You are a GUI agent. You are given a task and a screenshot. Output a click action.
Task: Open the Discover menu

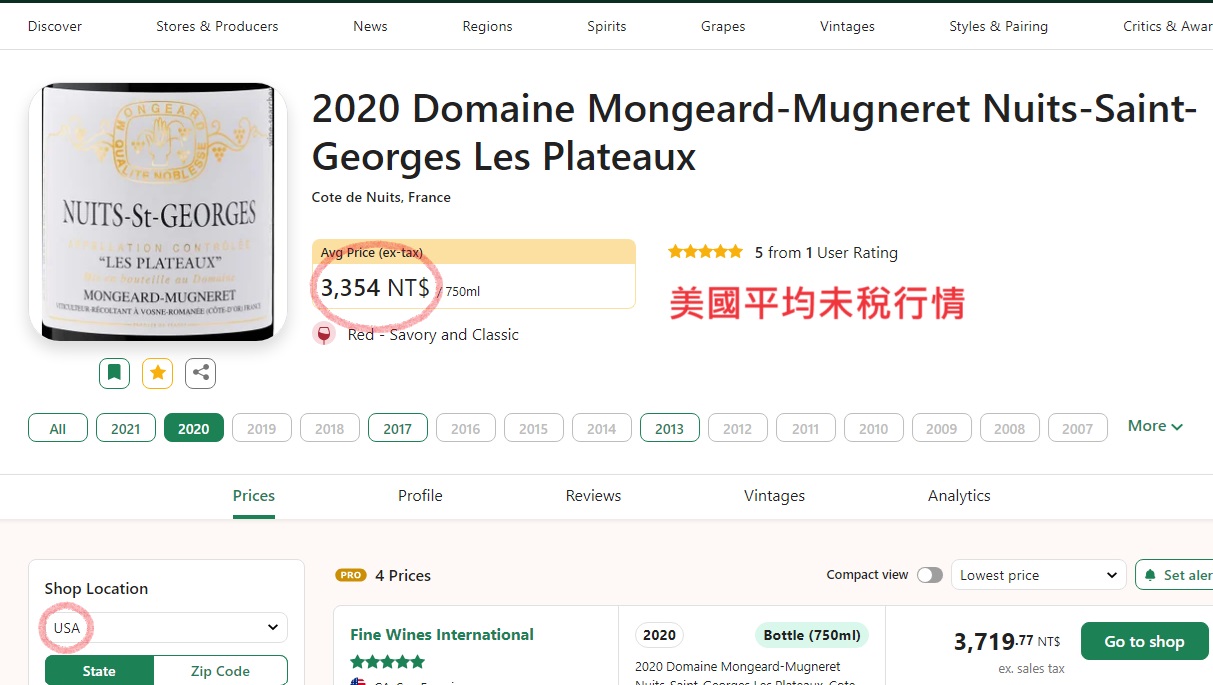click(55, 26)
